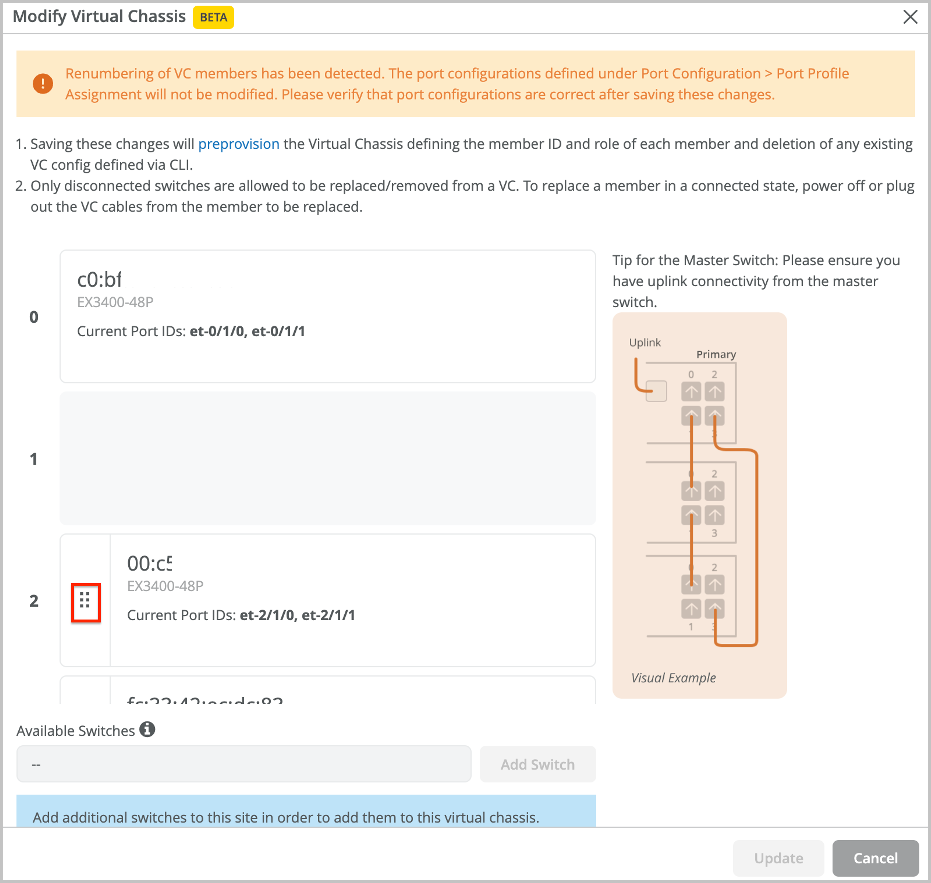Click the Visual Example caption
The image size is (931, 883).
(x=673, y=677)
